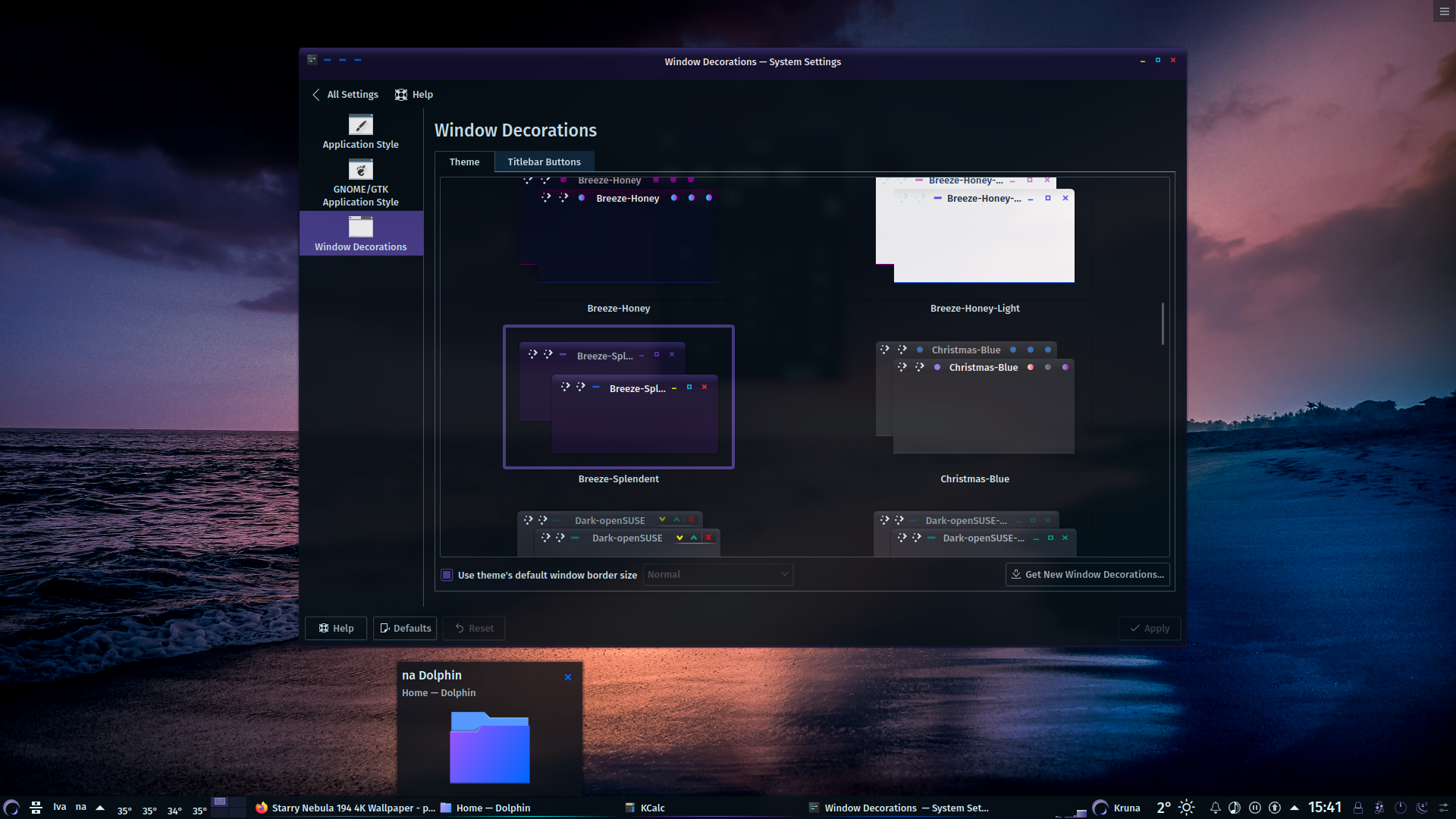Open the application launcher on the taskbar
Screen dimensions: 1456x819
[x=11, y=808]
